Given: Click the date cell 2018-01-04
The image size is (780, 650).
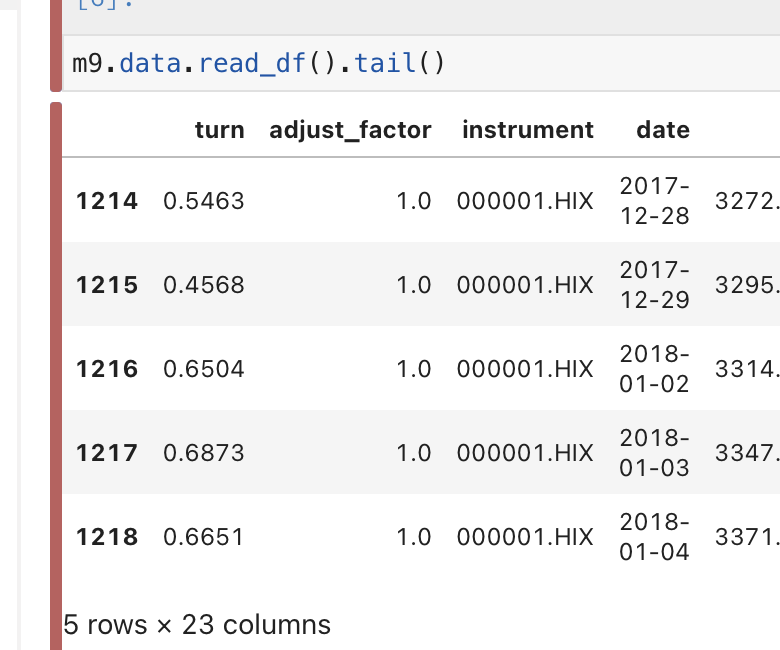Looking at the screenshot, I should pyautogui.click(x=654, y=537).
